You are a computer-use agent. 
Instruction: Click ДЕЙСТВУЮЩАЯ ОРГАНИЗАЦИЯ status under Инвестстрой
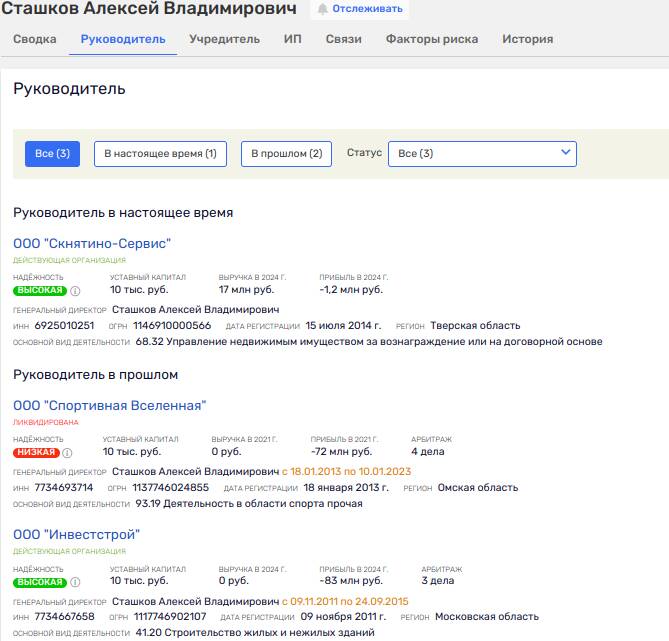70,551
